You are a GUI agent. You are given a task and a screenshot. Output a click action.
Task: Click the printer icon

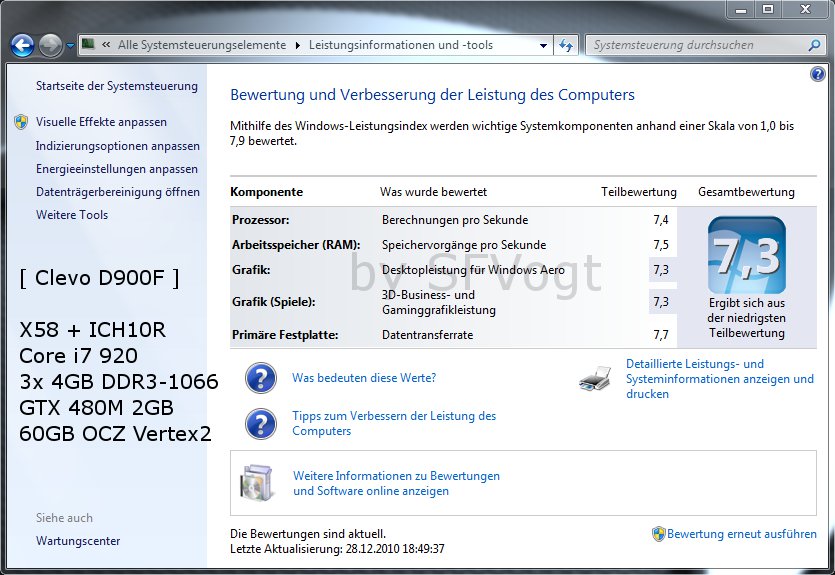point(595,379)
